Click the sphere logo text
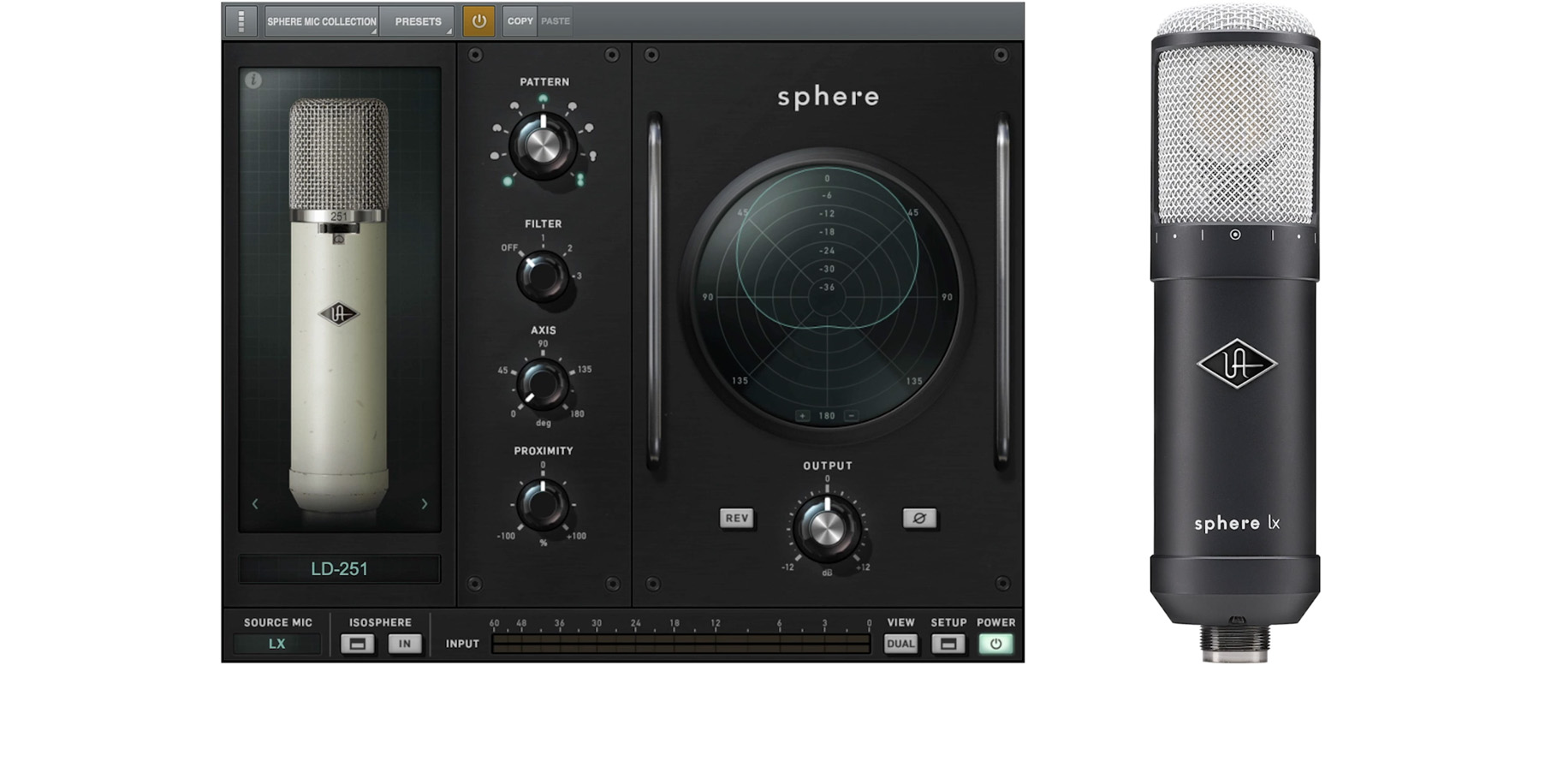The image size is (1545, 784). point(828,97)
